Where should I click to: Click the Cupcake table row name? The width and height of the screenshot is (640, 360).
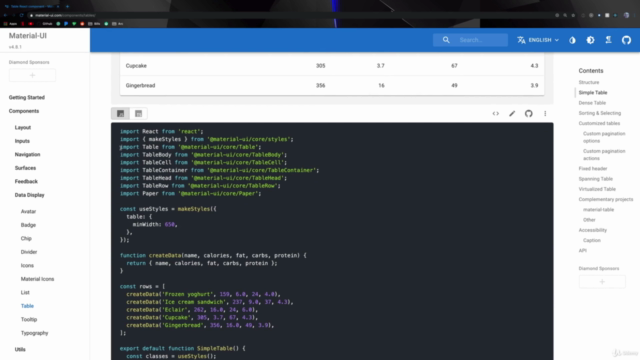pyautogui.click(x=136, y=66)
